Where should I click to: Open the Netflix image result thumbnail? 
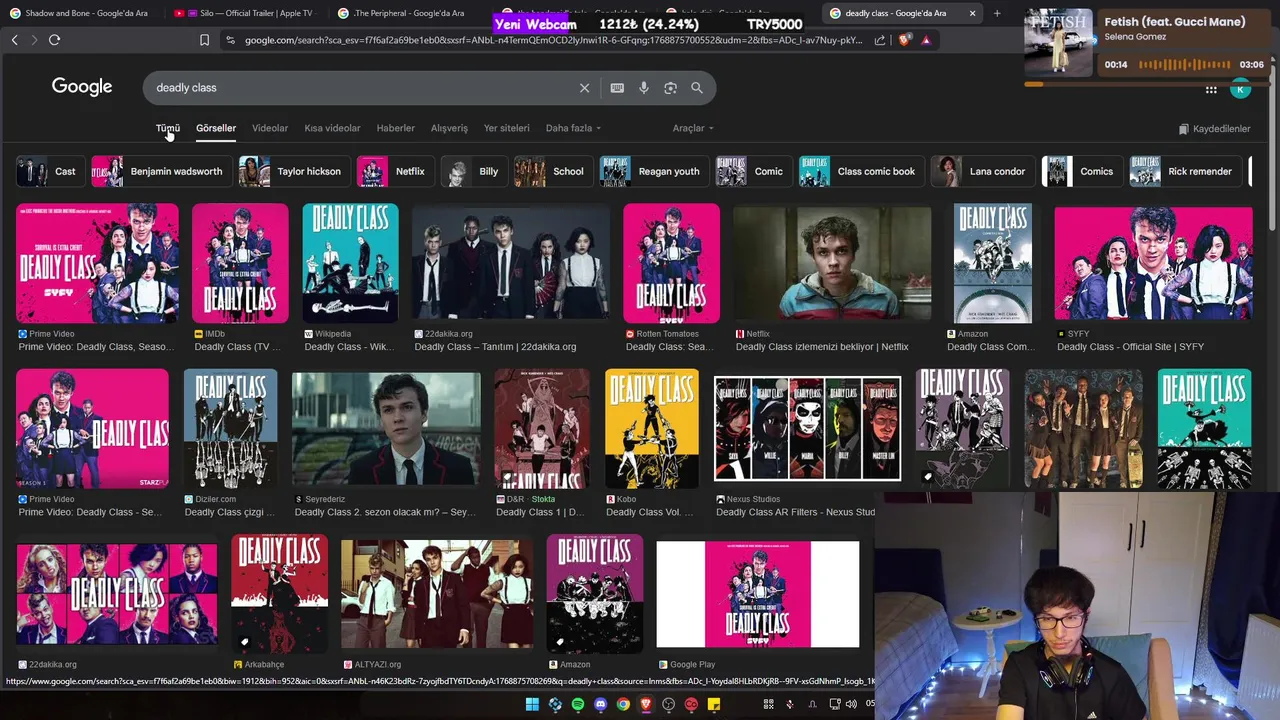point(832,262)
